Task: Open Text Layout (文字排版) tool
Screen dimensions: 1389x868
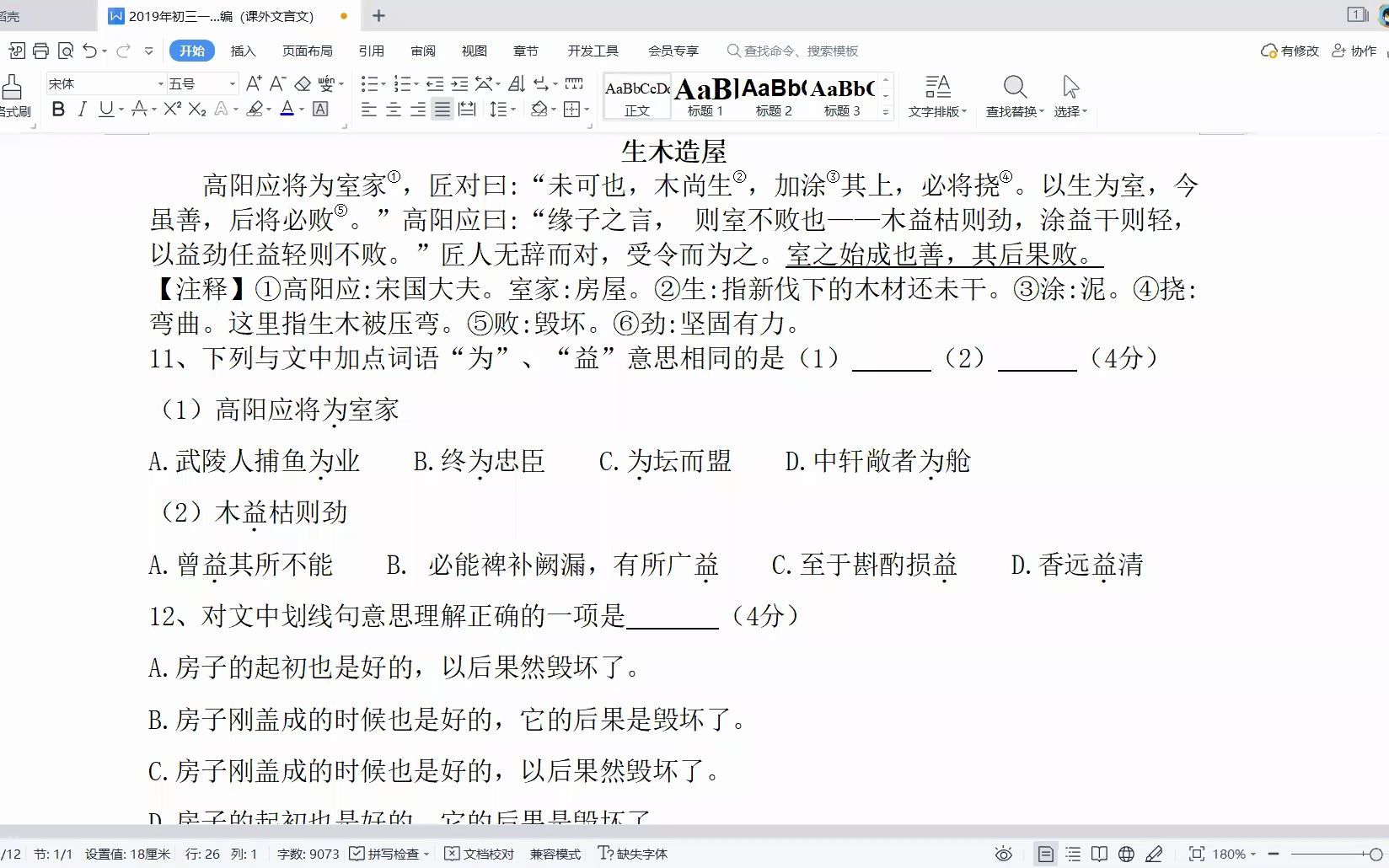Action: pos(937,96)
